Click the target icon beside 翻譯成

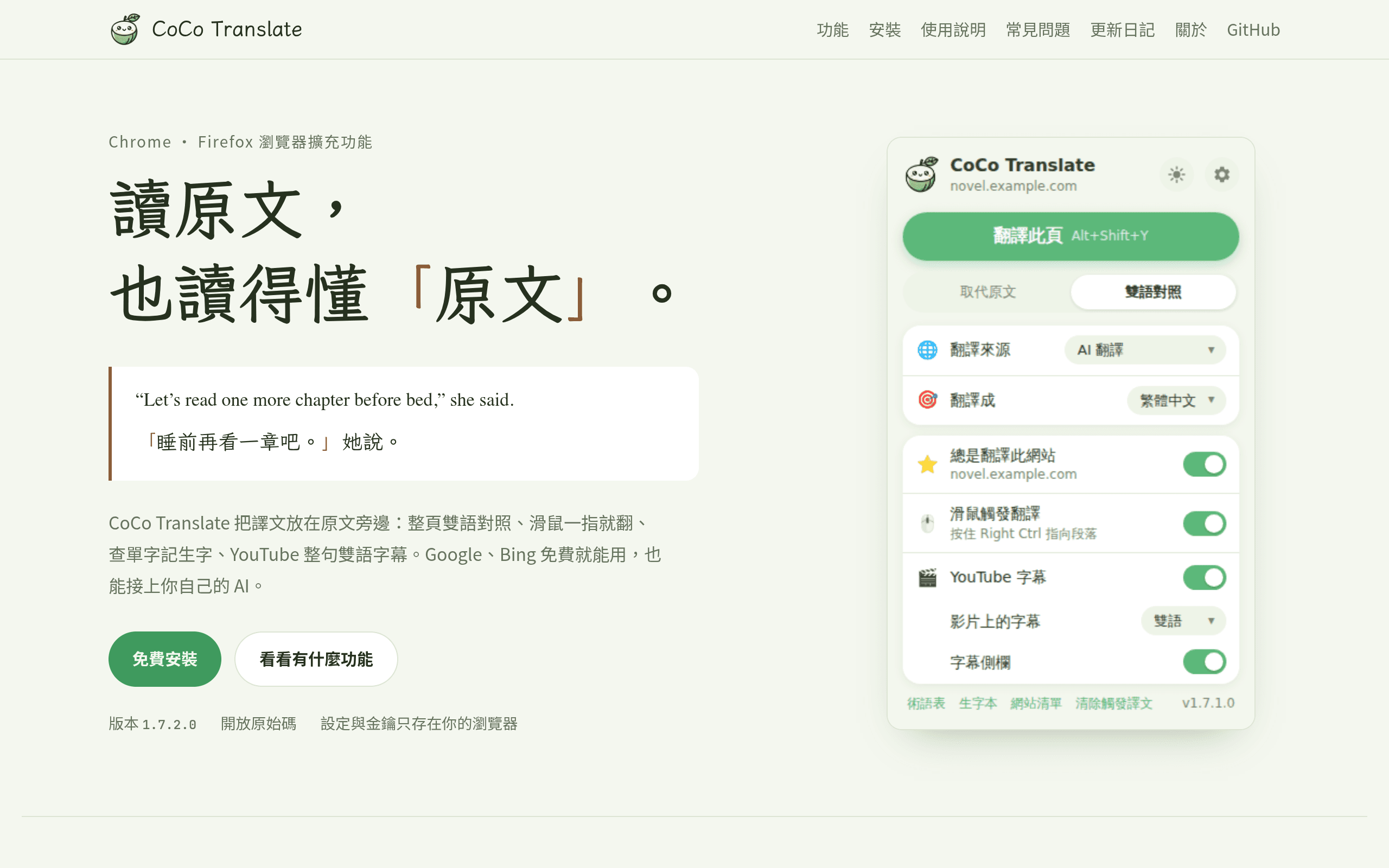coord(927,400)
